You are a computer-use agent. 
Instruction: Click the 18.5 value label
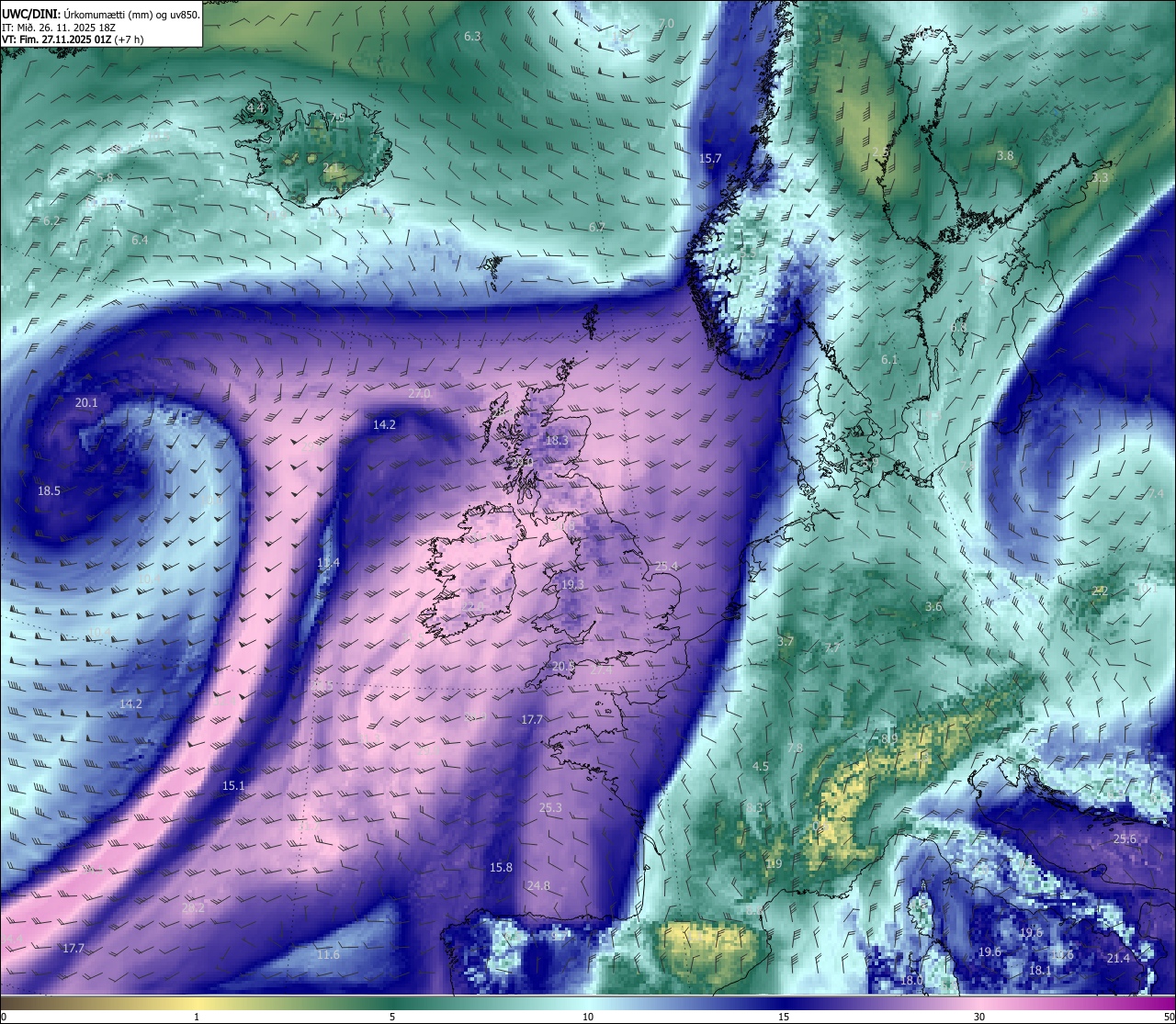tap(49, 490)
